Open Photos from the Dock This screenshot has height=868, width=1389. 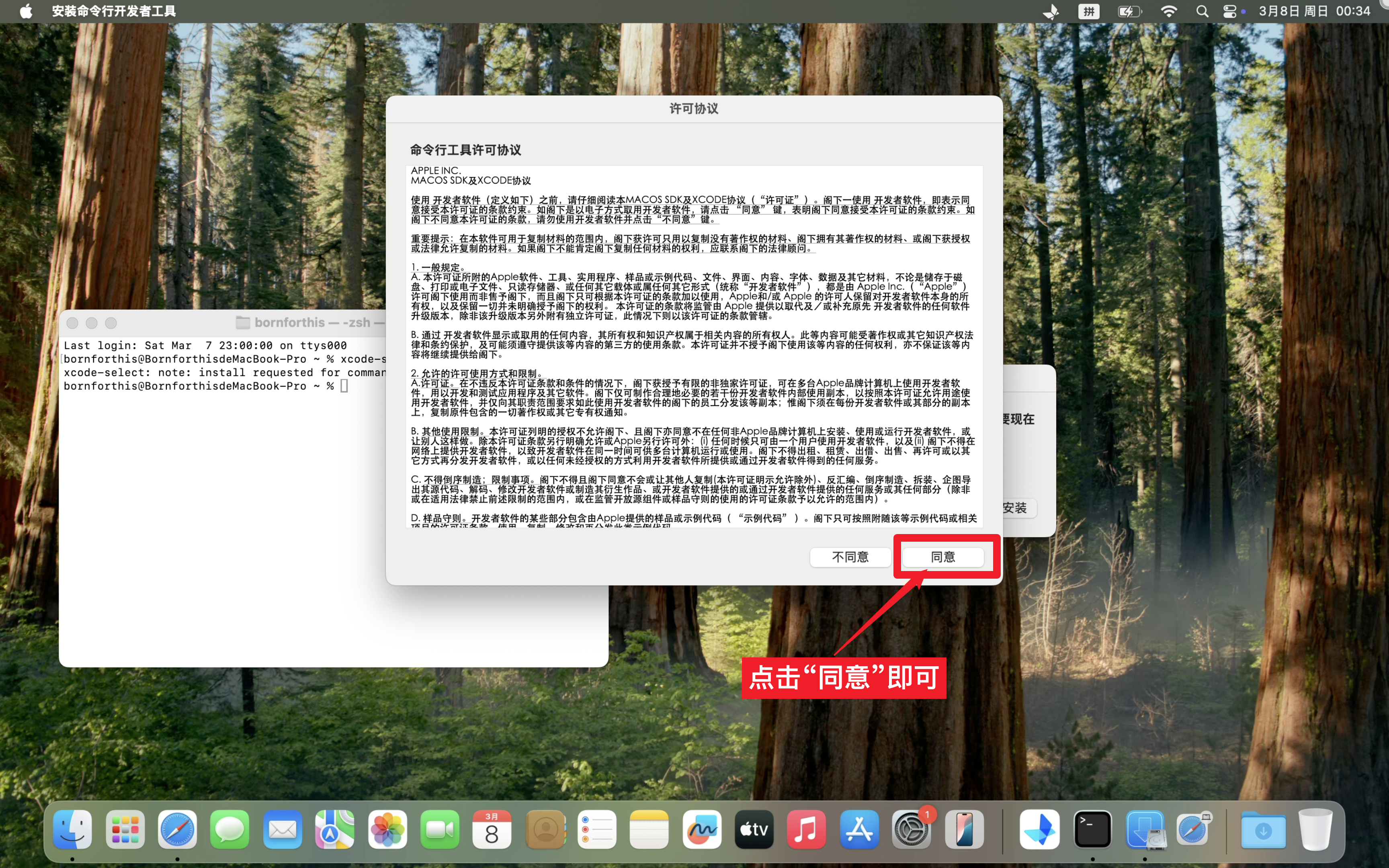[387, 829]
